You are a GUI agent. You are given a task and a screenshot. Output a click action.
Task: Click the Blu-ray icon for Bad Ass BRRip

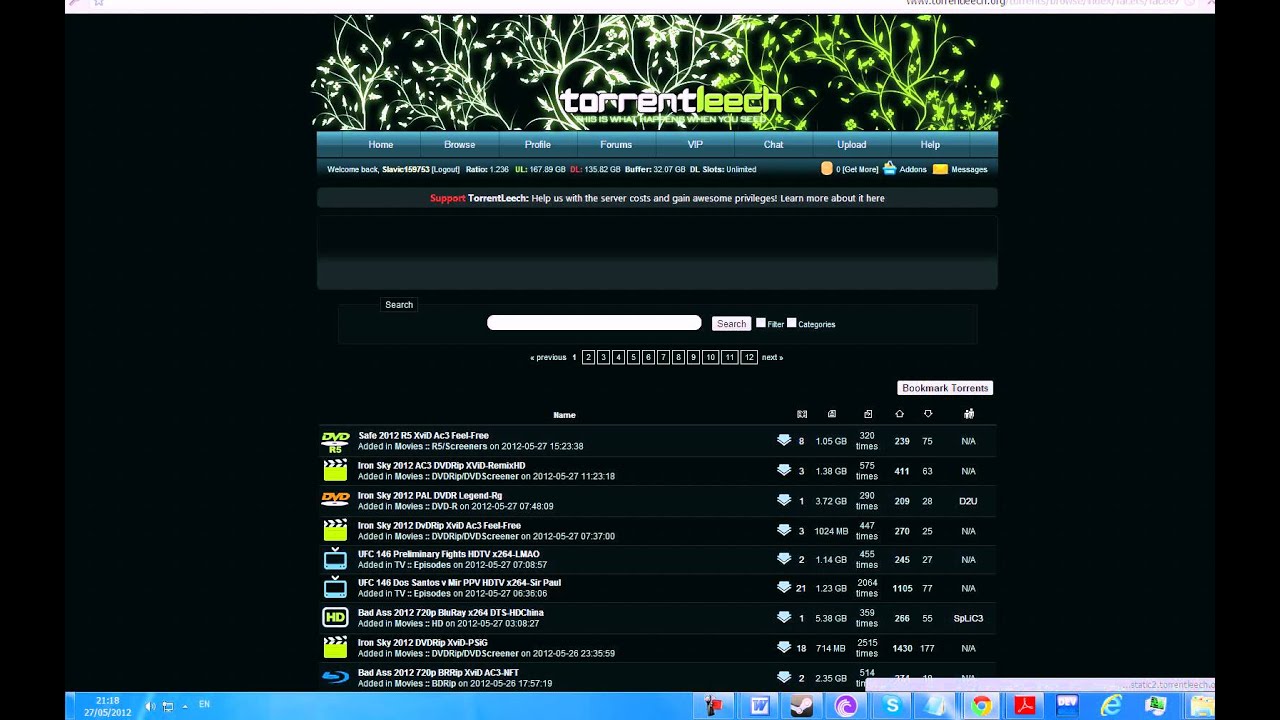click(x=335, y=677)
